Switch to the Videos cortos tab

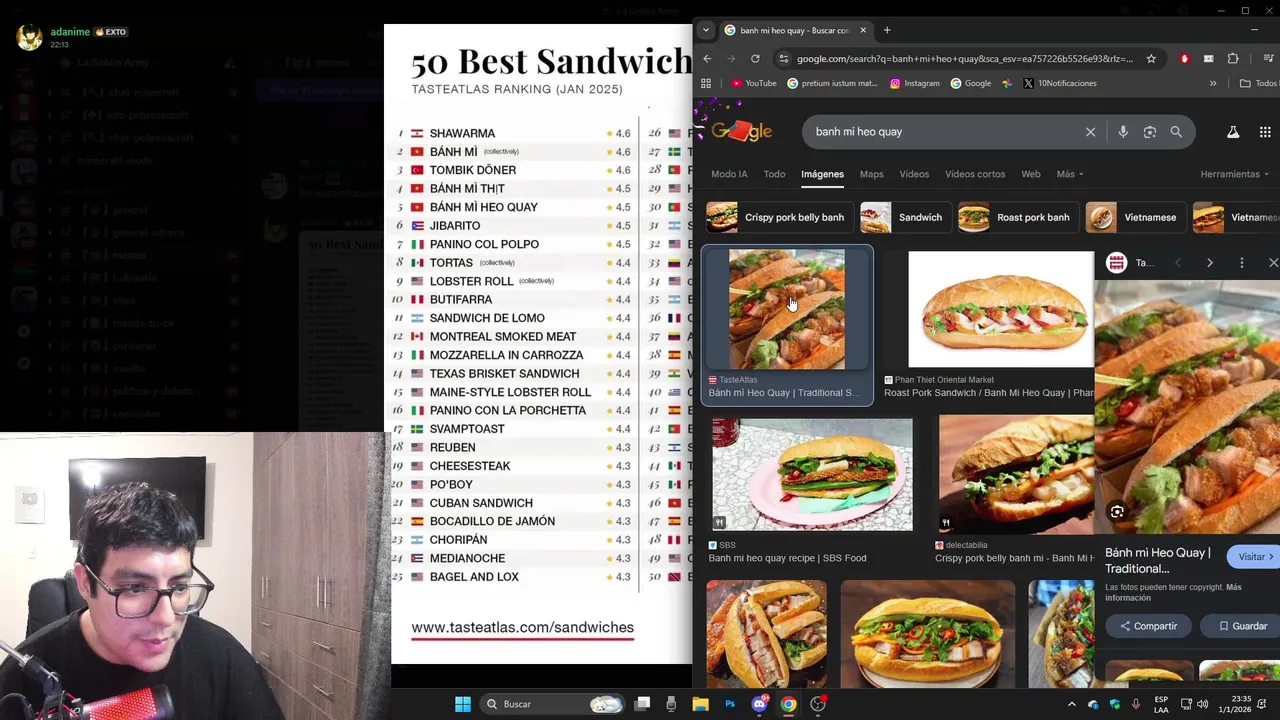click(975, 174)
